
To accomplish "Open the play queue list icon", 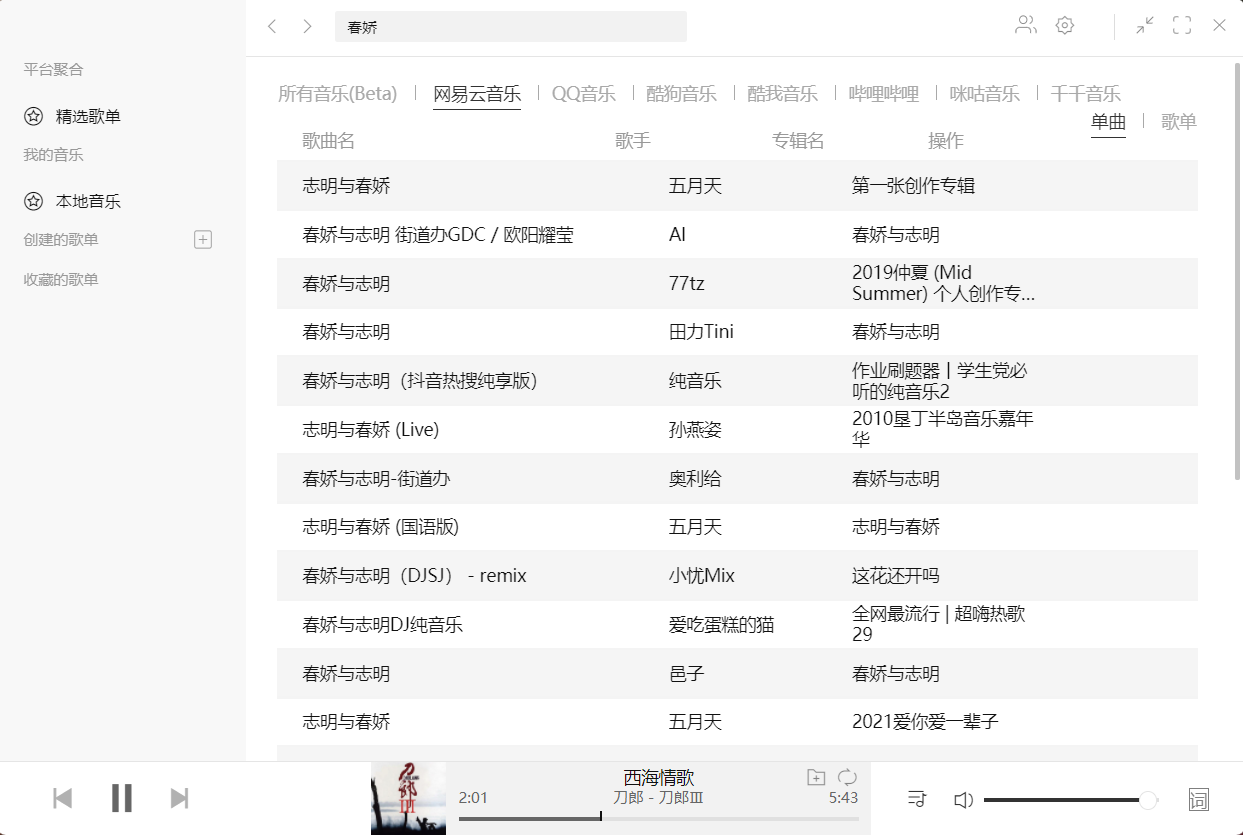I will click(x=917, y=799).
